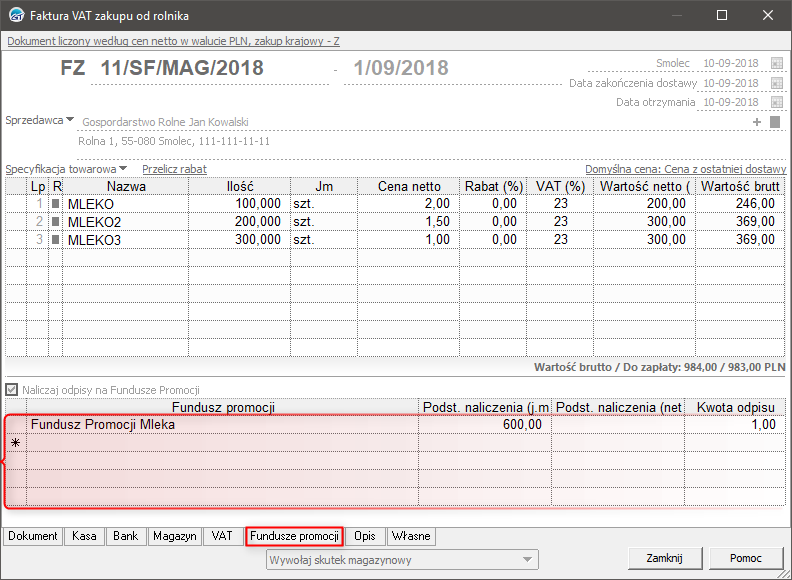Screen dimensions: 792x580
Task: Expand Specyfikacja towarowa dropdown
Action: [x=123, y=168]
